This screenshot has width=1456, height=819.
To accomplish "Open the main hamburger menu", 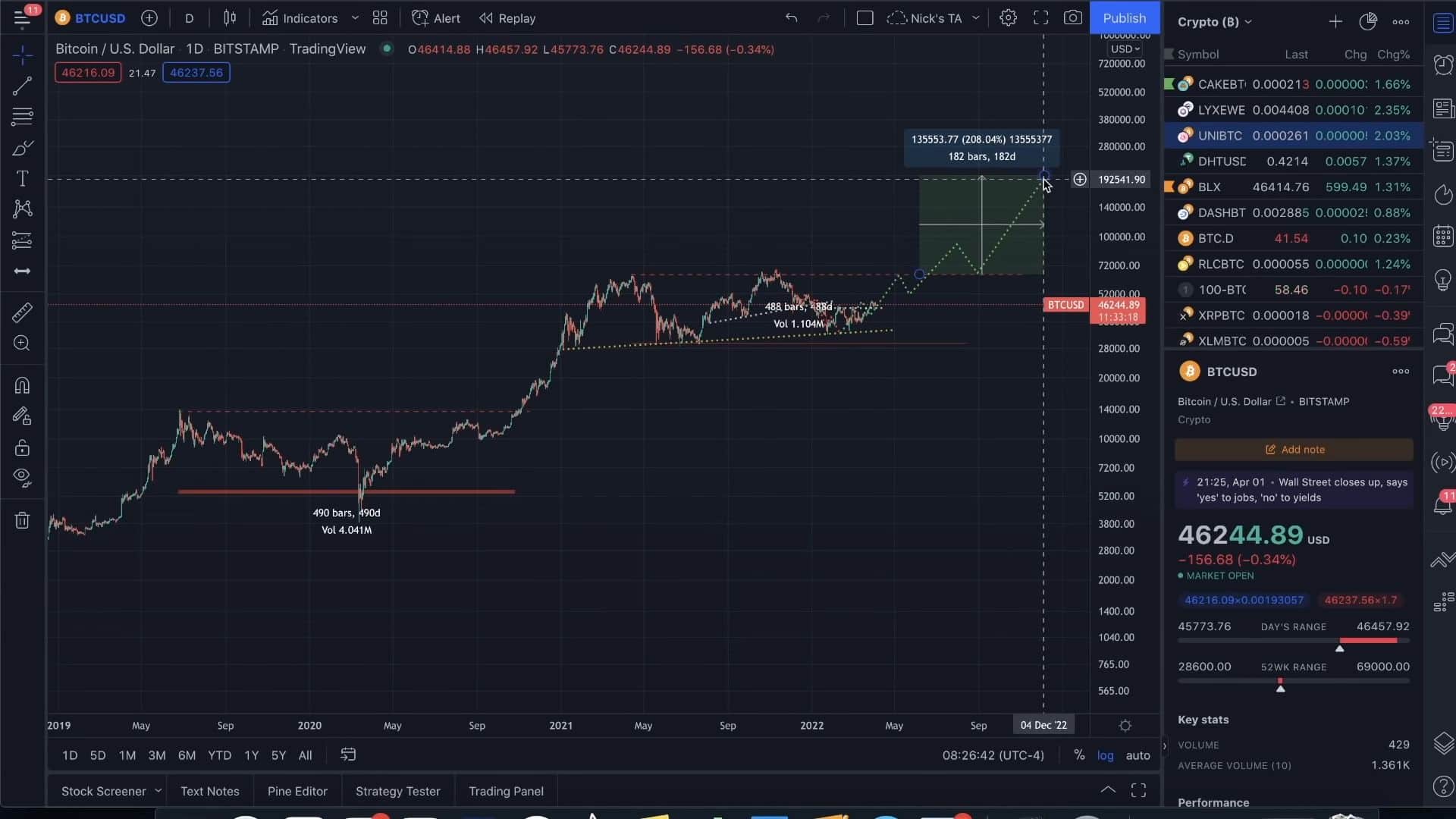I will 22,18.
